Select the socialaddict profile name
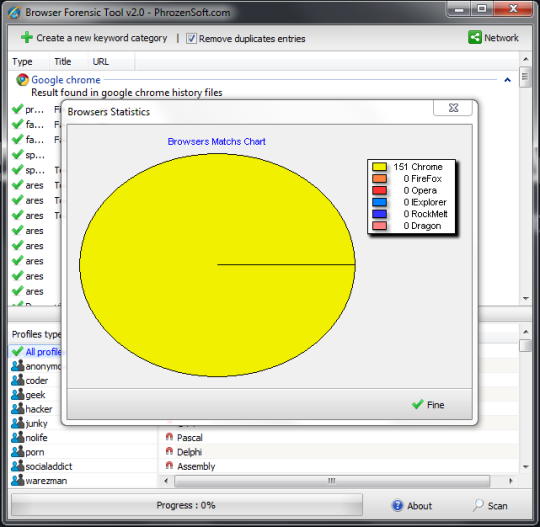 coord(49,466)
